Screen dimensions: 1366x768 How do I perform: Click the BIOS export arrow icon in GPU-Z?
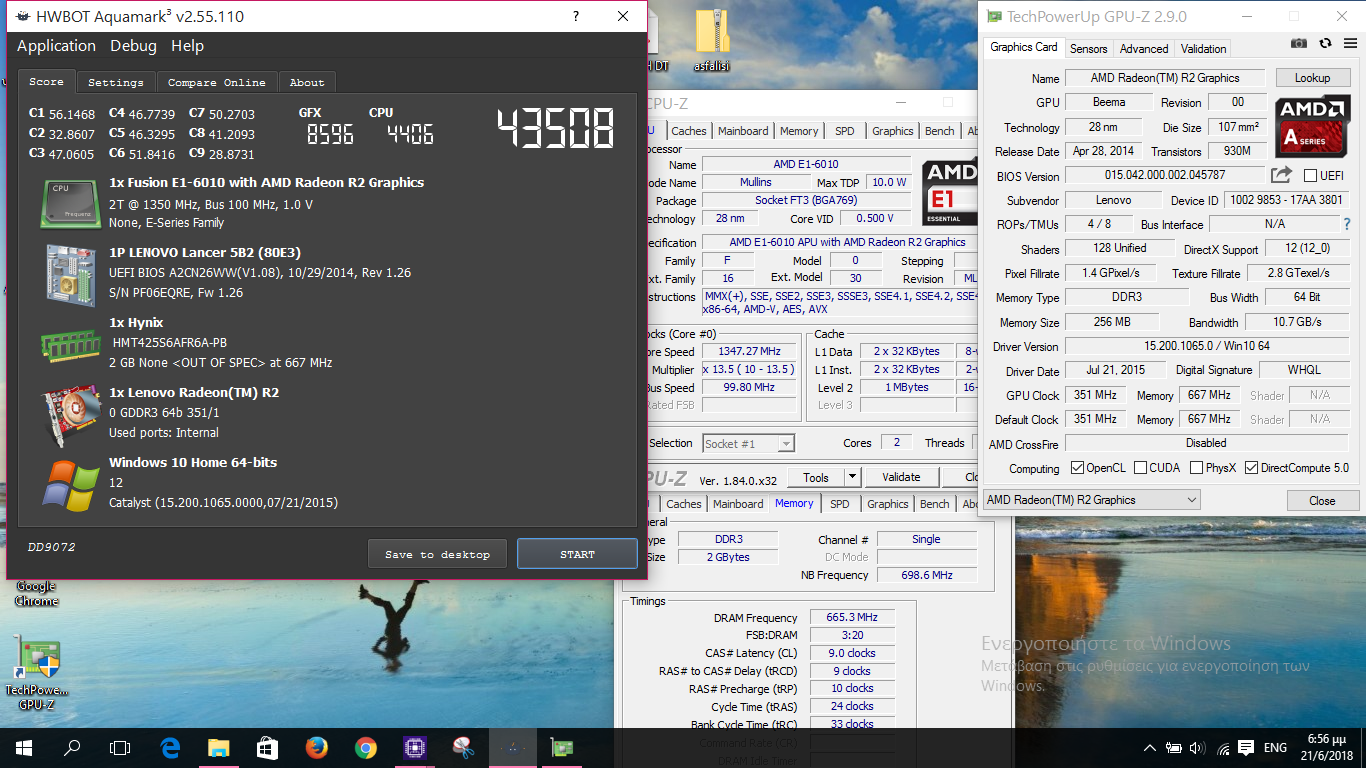[x=1281, y=175]
